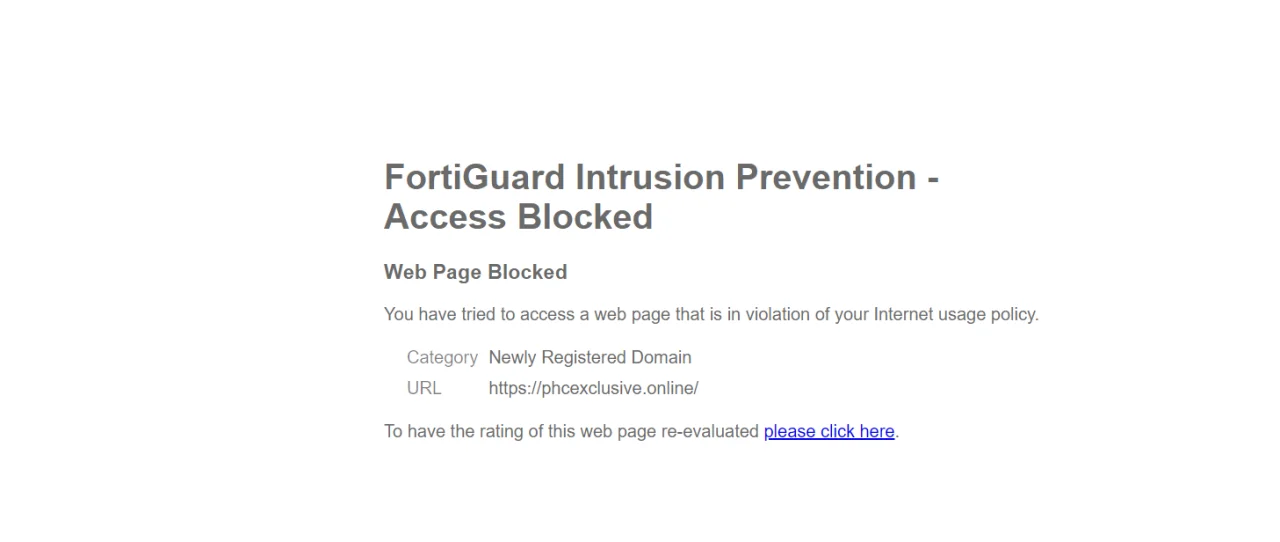Select the "Category" field label
Viewport: 1280px width, 542px height.
[x=442, y=357]
